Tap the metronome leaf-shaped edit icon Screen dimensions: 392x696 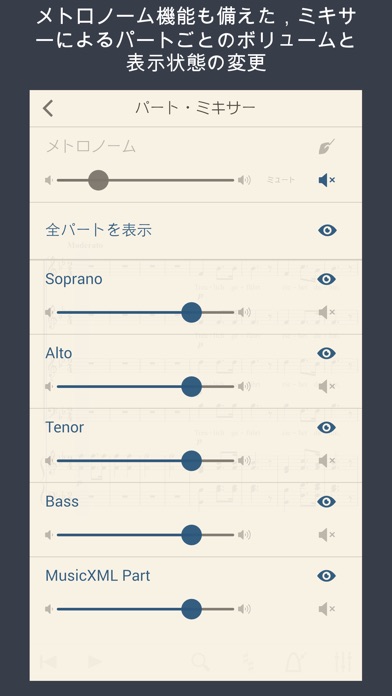pos(327,146)
